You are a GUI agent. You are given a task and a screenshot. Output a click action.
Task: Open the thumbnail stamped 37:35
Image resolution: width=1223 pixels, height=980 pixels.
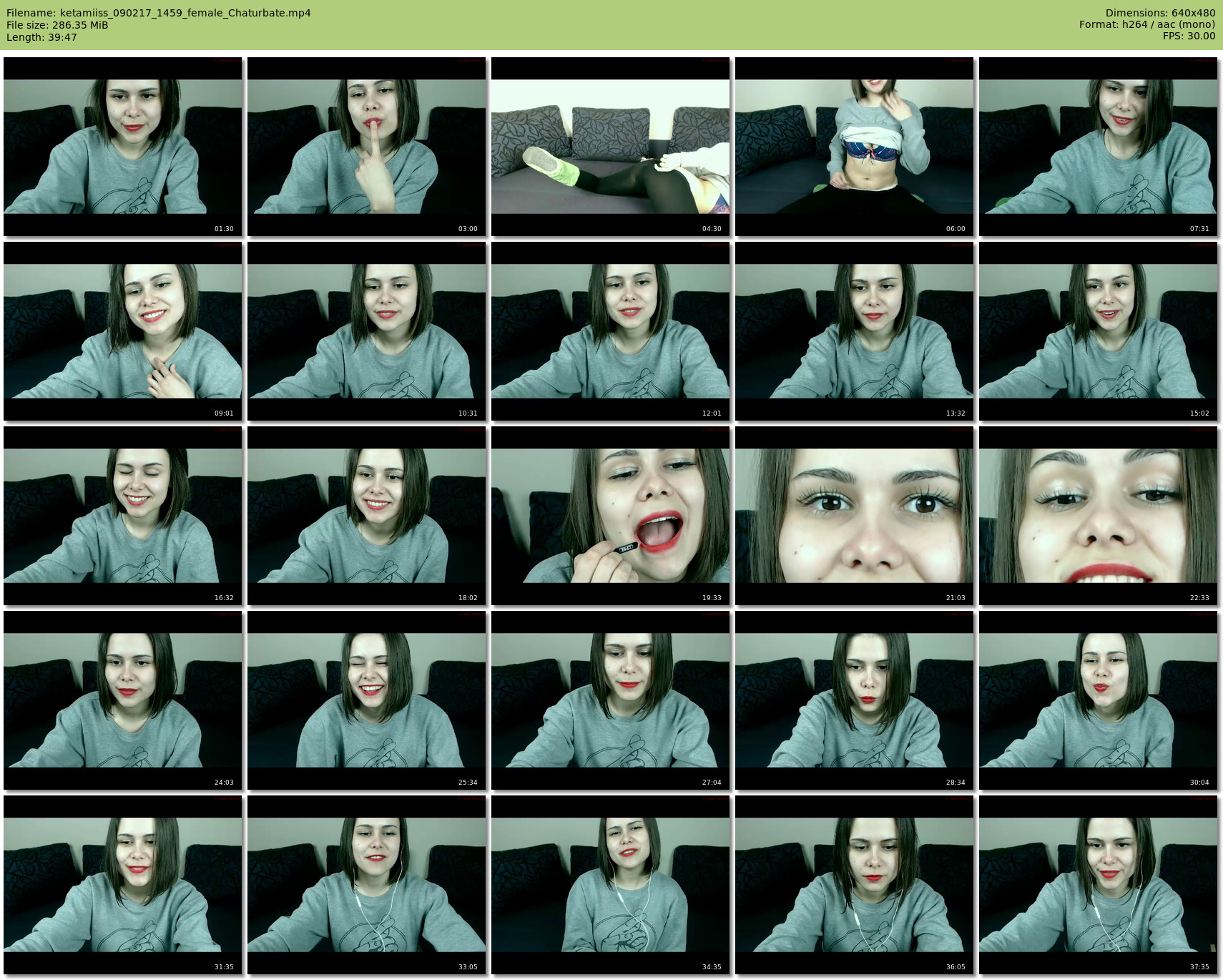click(1099, 885)
